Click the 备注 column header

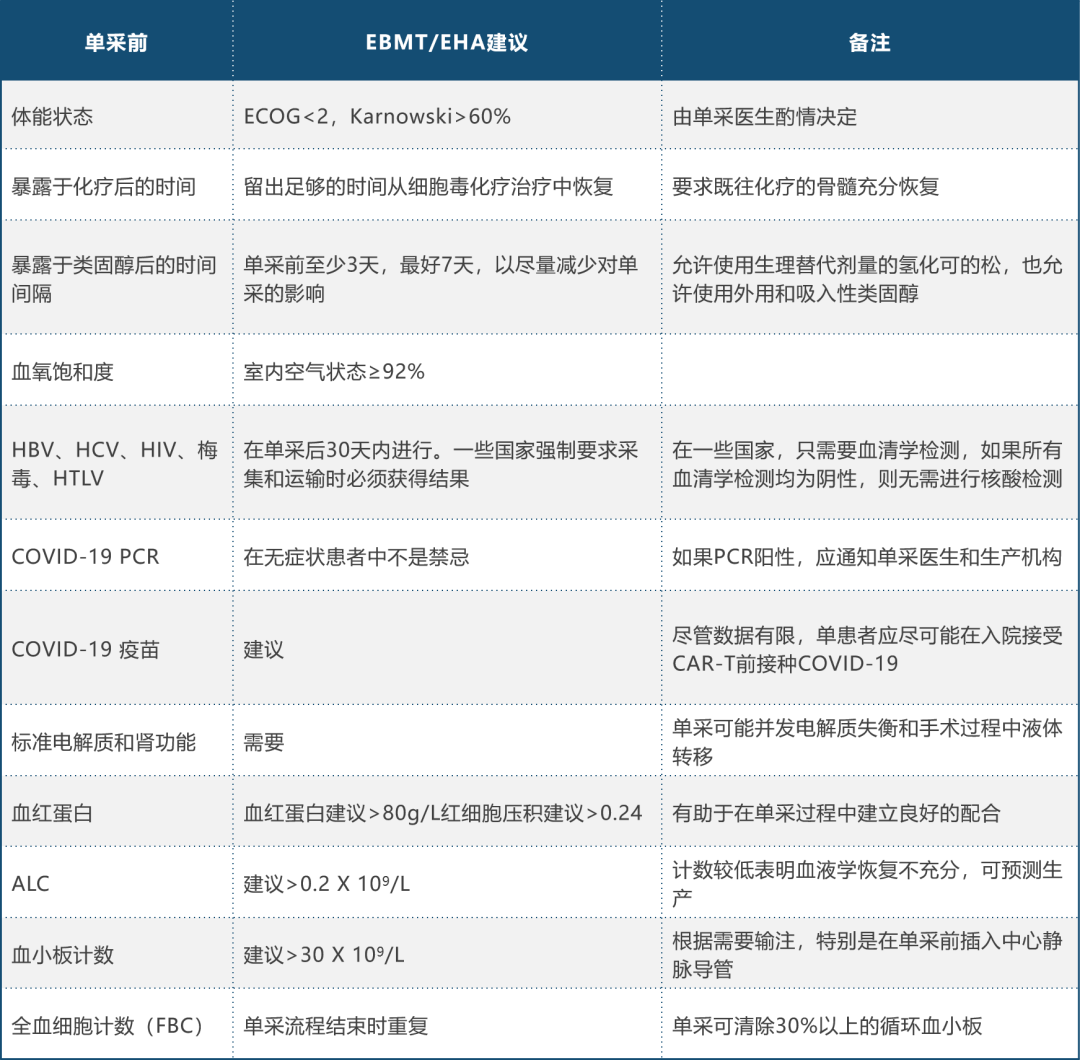[869, 43]
